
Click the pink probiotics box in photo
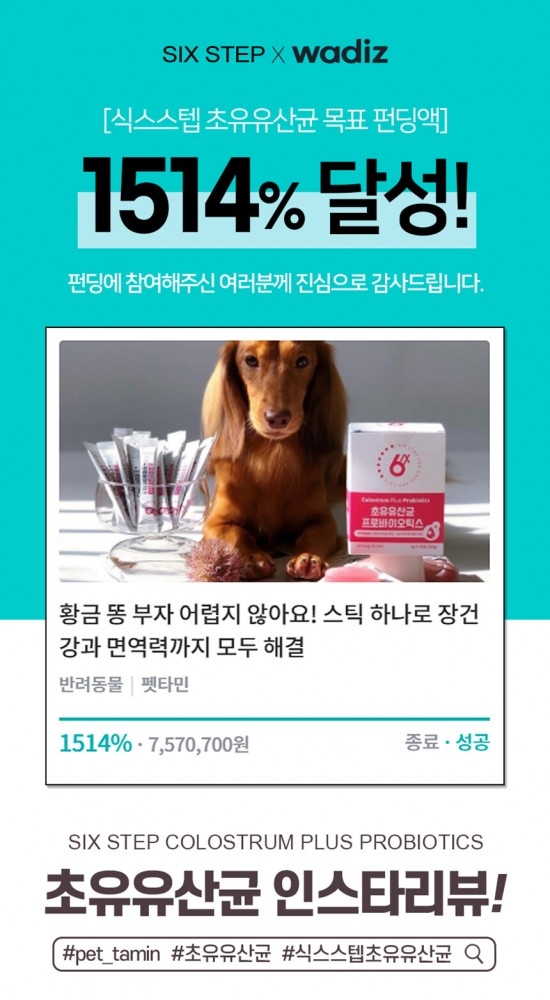pos(396,489)
